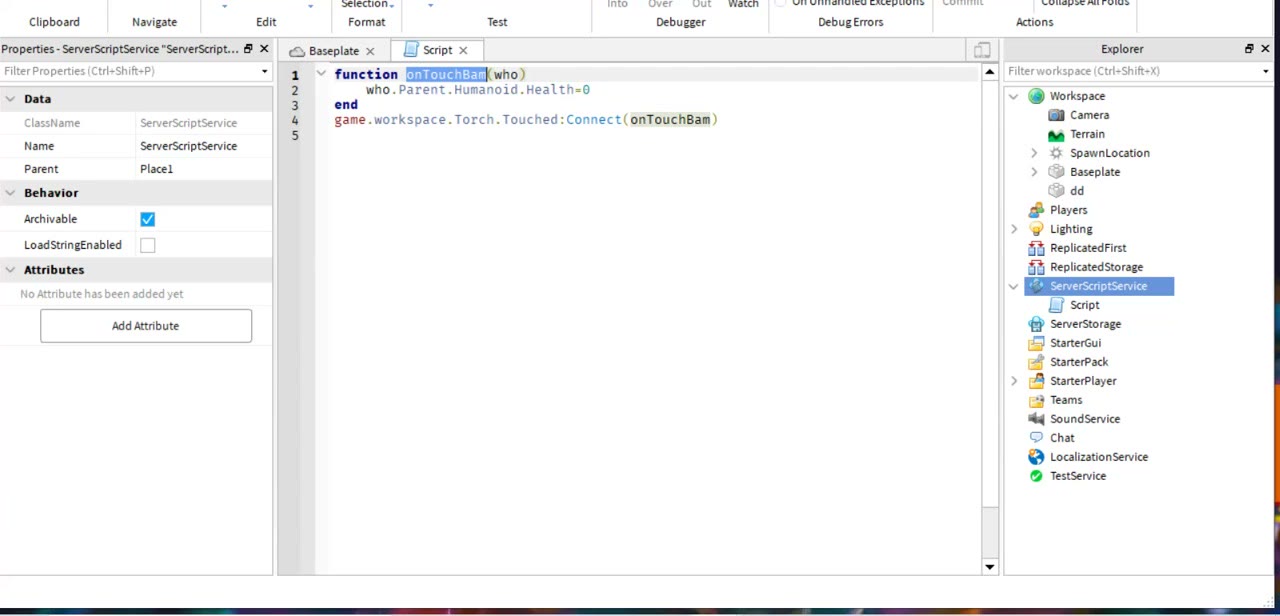Screen dimensions: 1280x616
Task: Click the SoundService speaker icon
Action: (x=1036, y=419)
